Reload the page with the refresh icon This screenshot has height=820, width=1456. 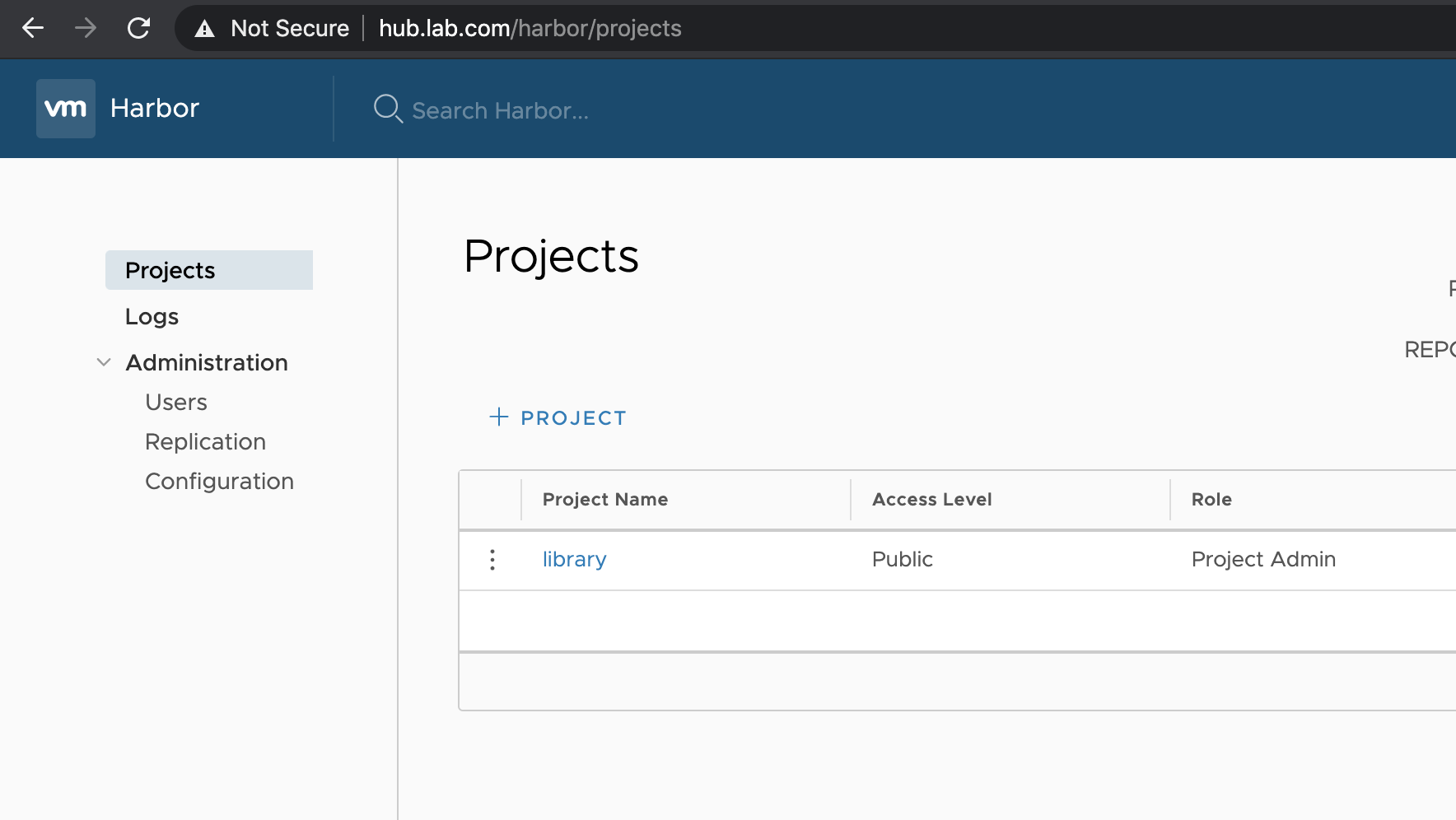(x=138, y=28)
